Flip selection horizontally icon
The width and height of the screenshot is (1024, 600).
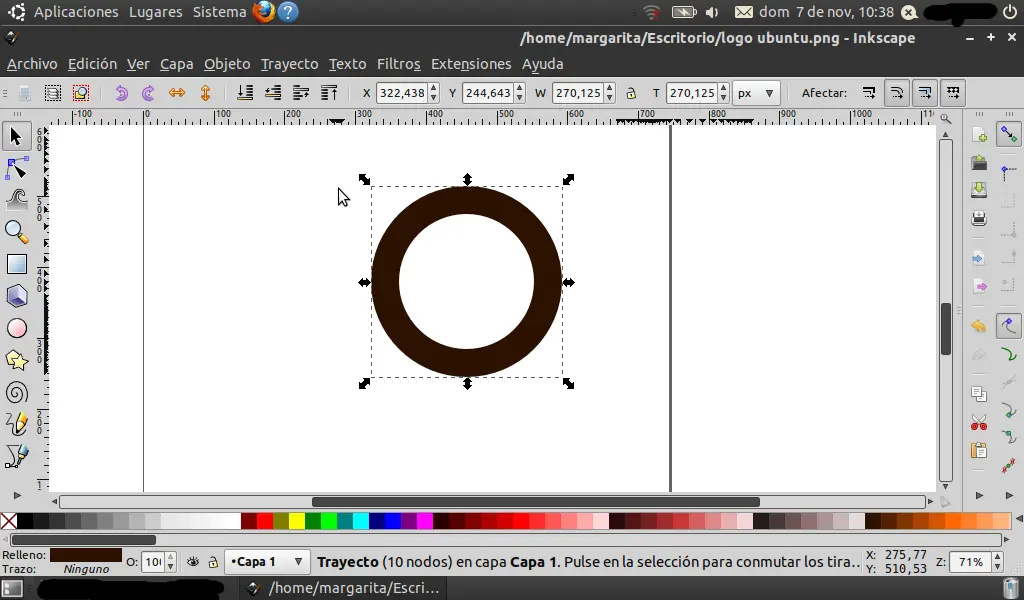[x=177, y=93]
